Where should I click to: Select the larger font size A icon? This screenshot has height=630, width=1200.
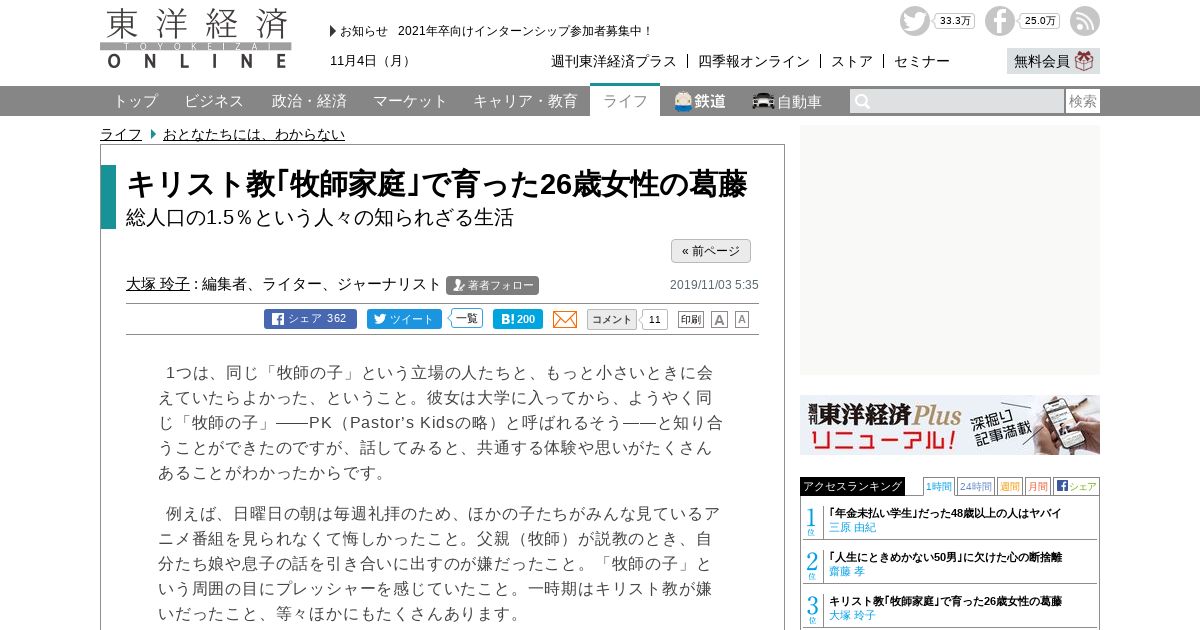(719, 319)
